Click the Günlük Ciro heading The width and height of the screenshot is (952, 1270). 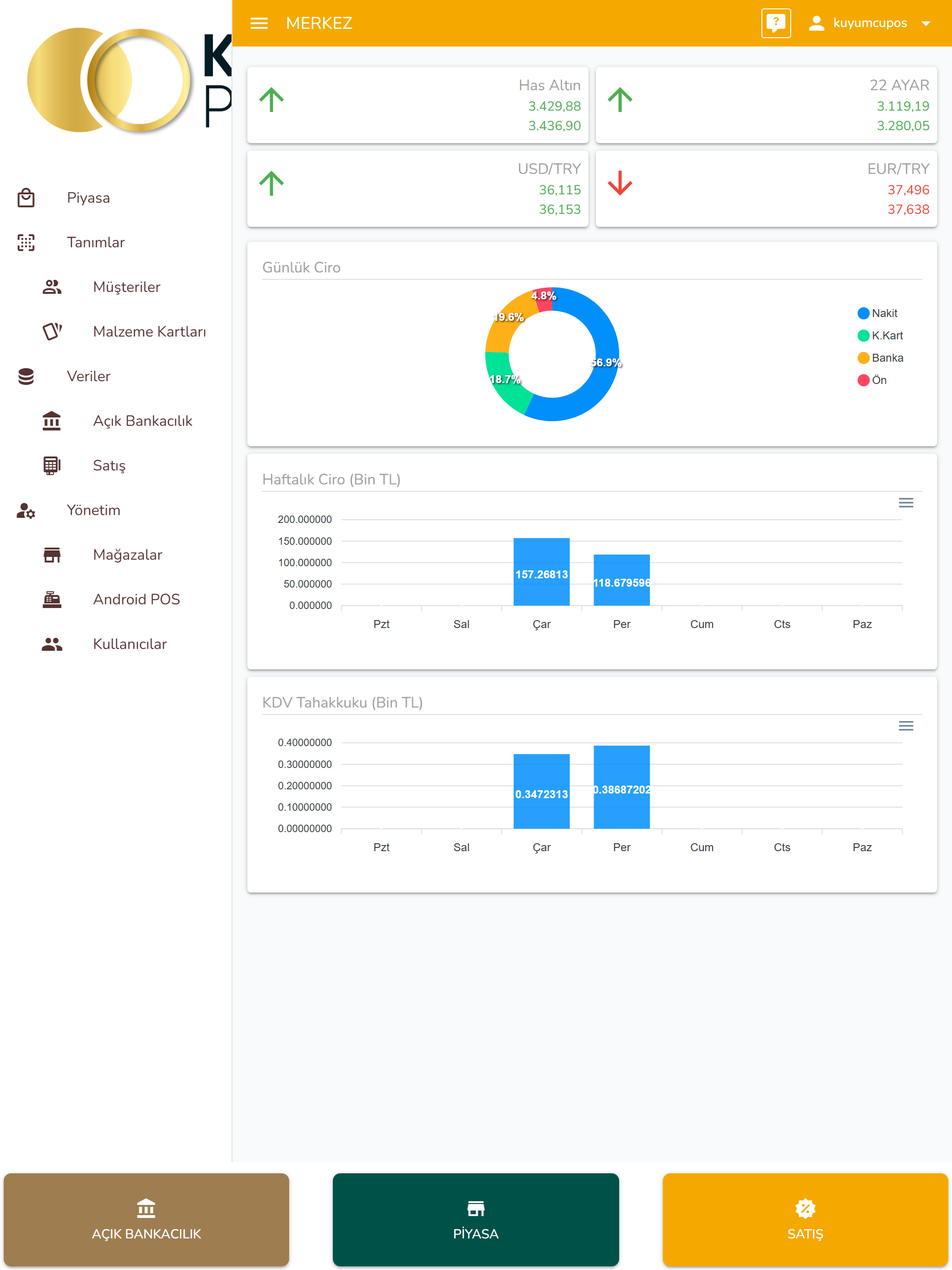click(x=301, y=268)
